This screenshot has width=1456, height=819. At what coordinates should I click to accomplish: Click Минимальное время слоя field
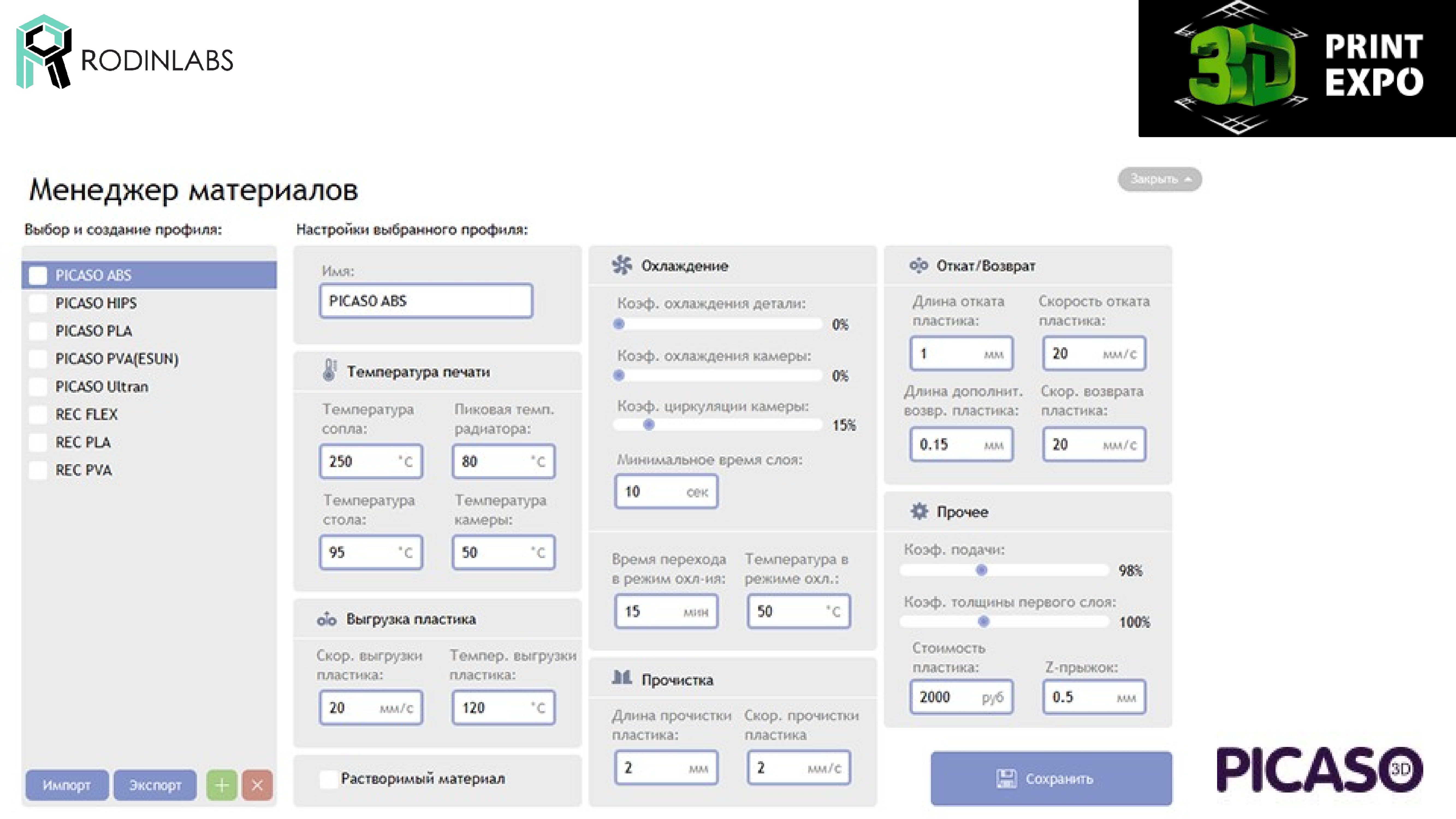point(666,492)
